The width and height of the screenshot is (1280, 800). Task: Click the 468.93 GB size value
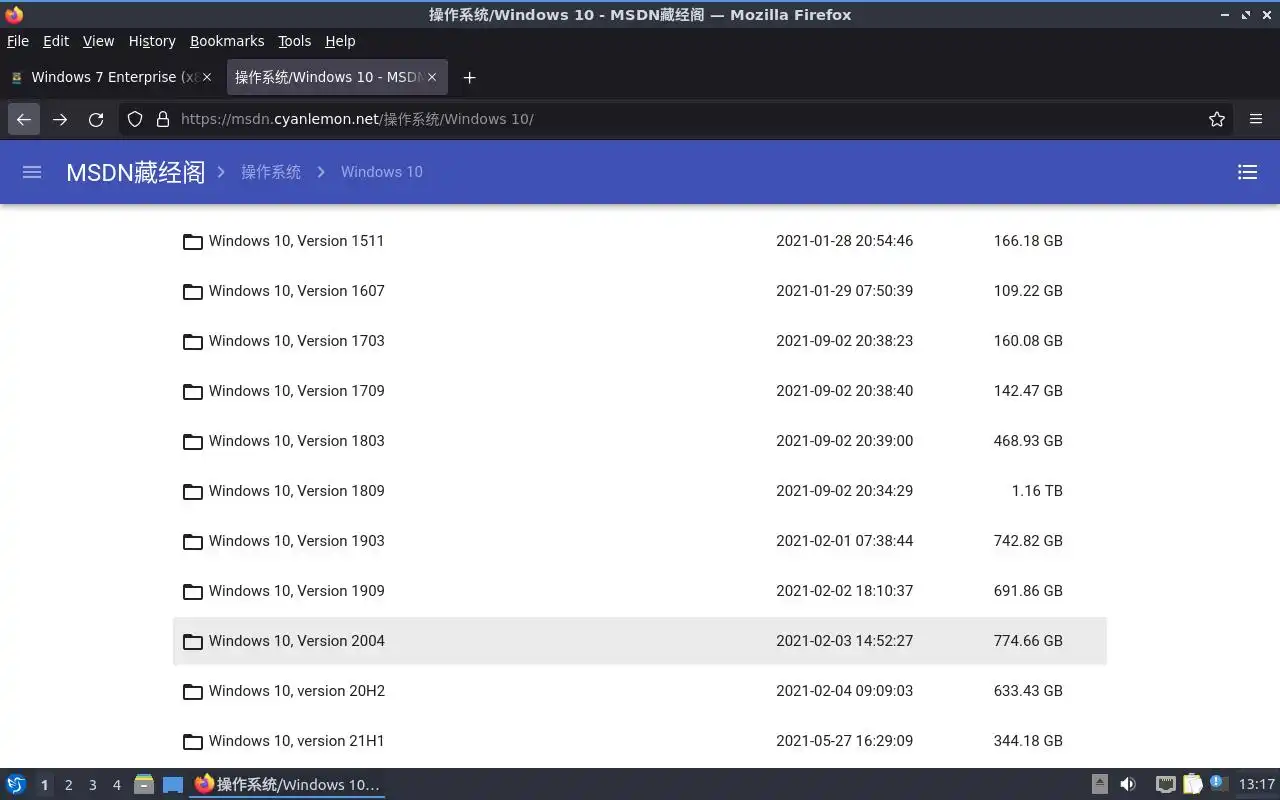pyautogui.click(x=1028, y=441)
